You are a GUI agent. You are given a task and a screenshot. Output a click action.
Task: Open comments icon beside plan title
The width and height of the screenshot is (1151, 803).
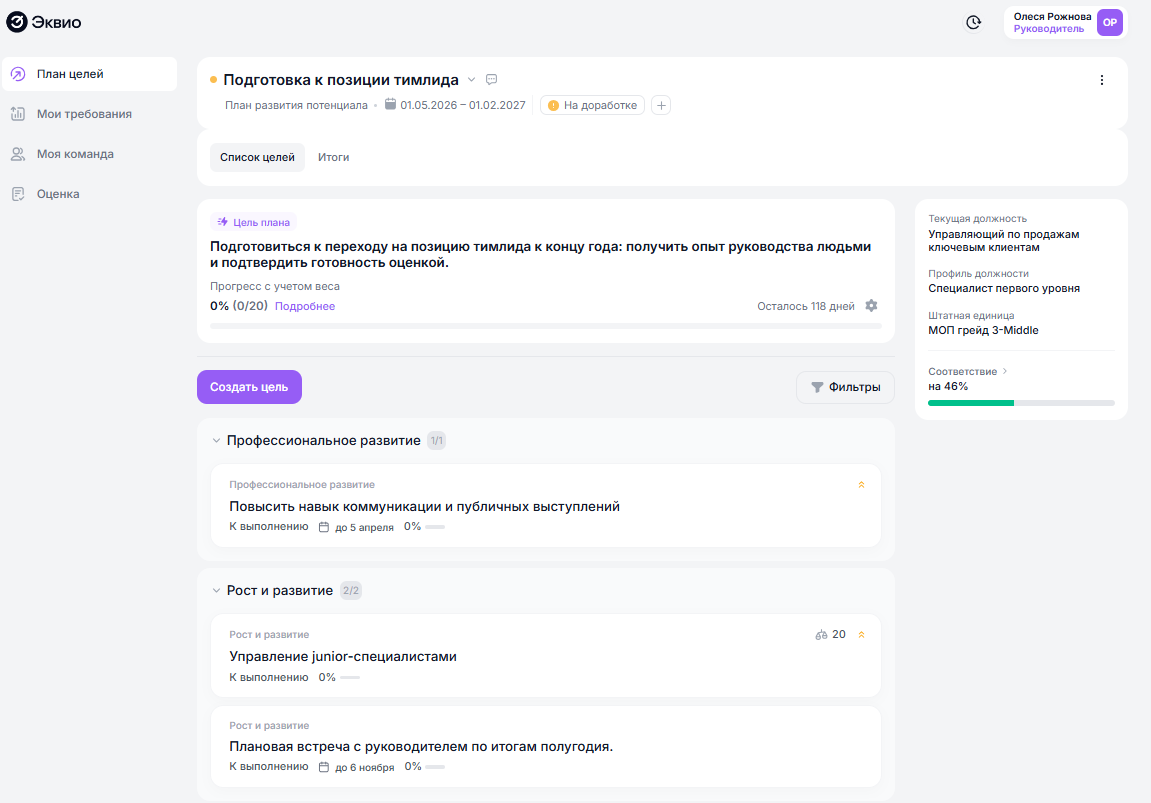click(x=492, y=79)
